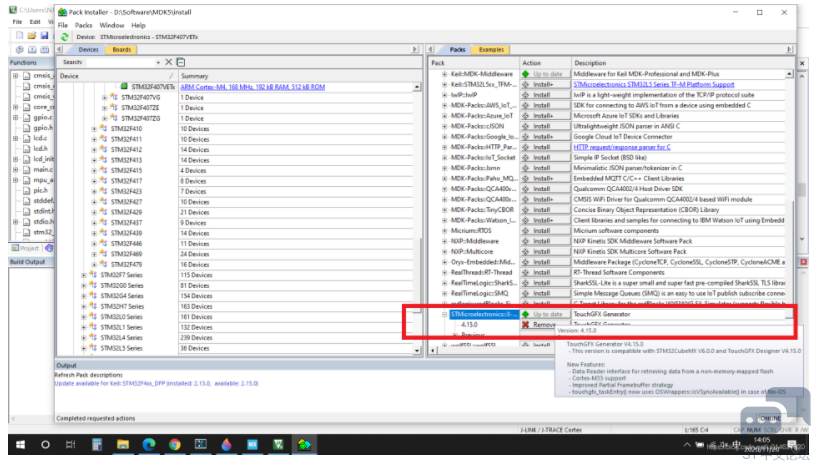Click the save icon in Keil toolbar
This screenshot has height=470, width=819.
44,36
